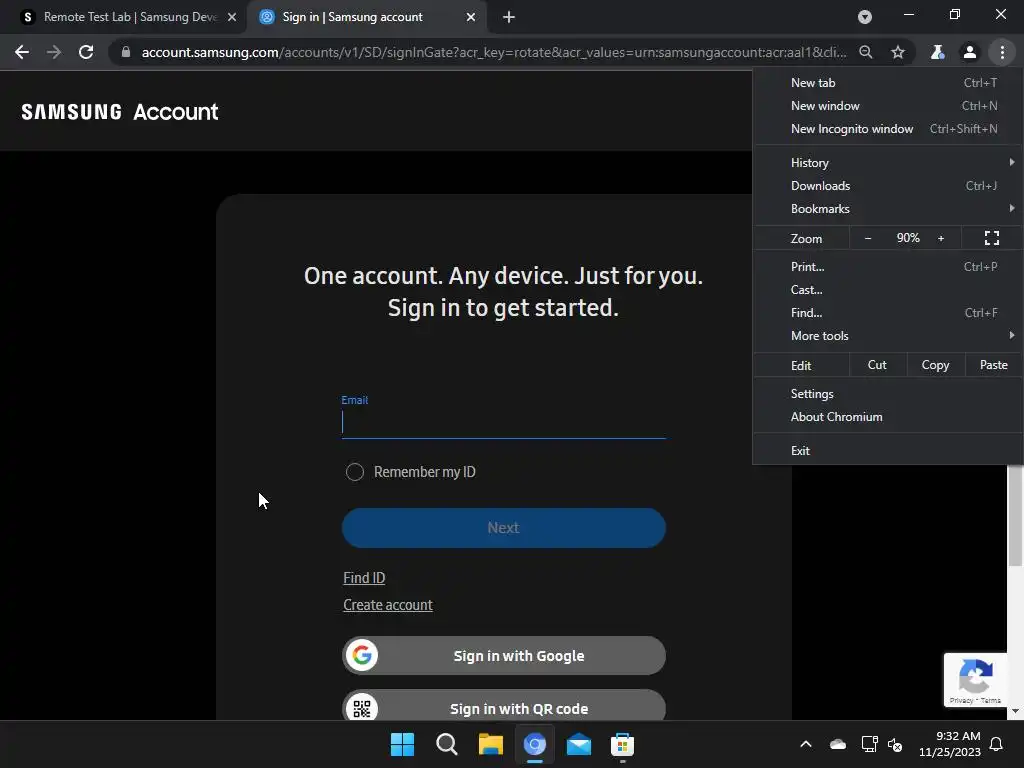Expand the More tools submenu
Viewport: 1024px width, 768px height.
[x=888, y=336]
